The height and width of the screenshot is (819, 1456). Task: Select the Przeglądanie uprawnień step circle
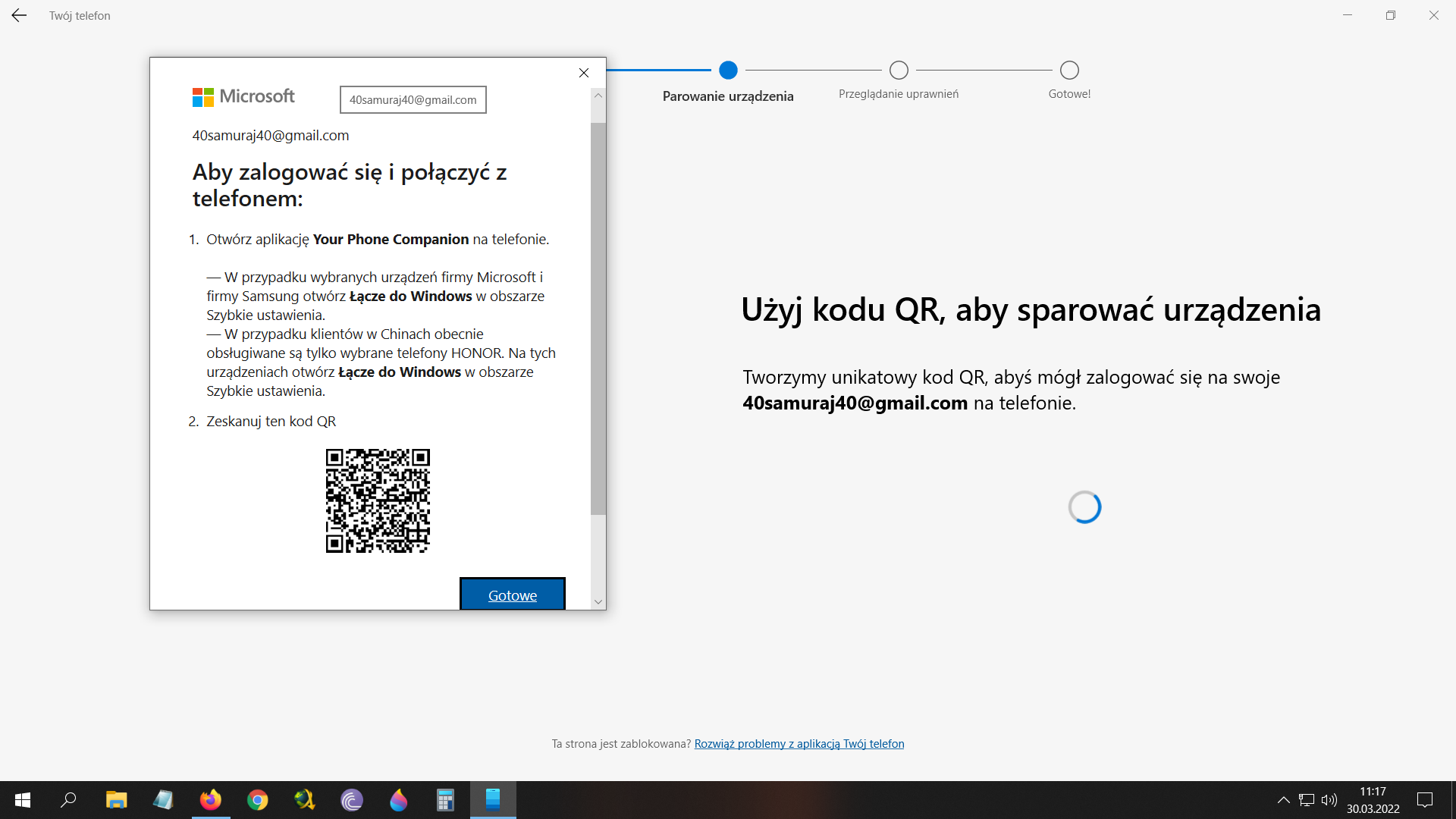899,71
